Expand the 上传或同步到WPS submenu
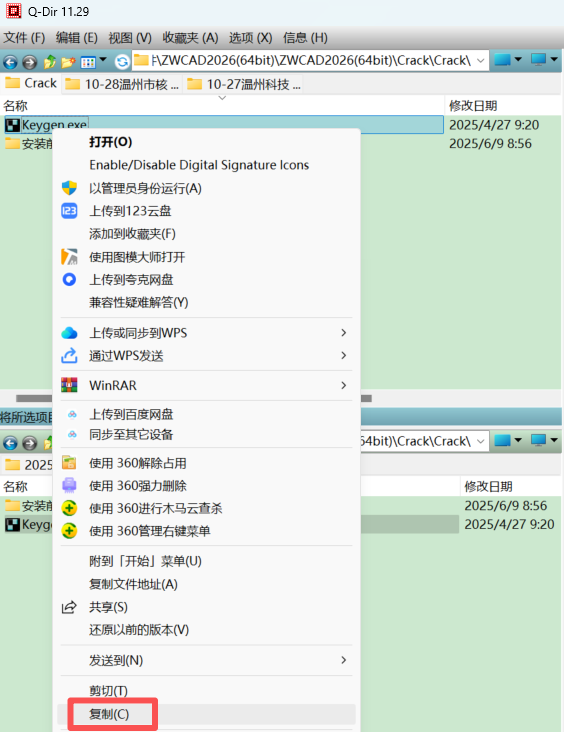 coord(206,333)
